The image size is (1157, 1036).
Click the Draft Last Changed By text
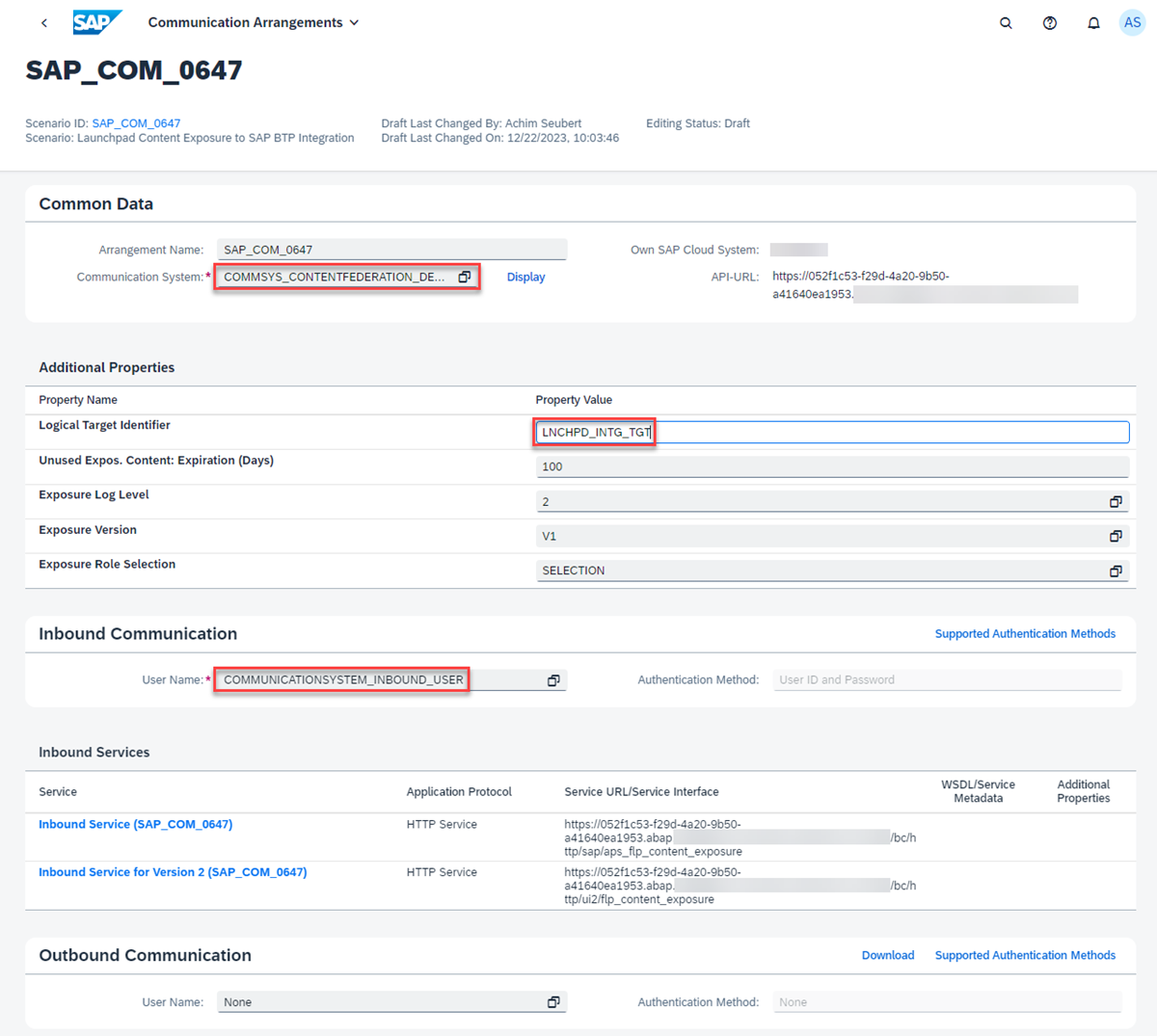[x=481, y=123]
